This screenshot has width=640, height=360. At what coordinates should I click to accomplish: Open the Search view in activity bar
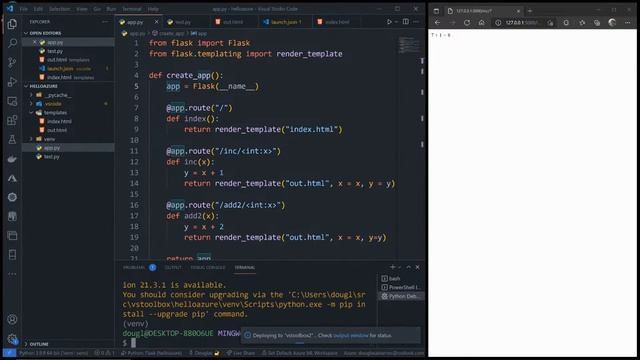tap(12, 43)
